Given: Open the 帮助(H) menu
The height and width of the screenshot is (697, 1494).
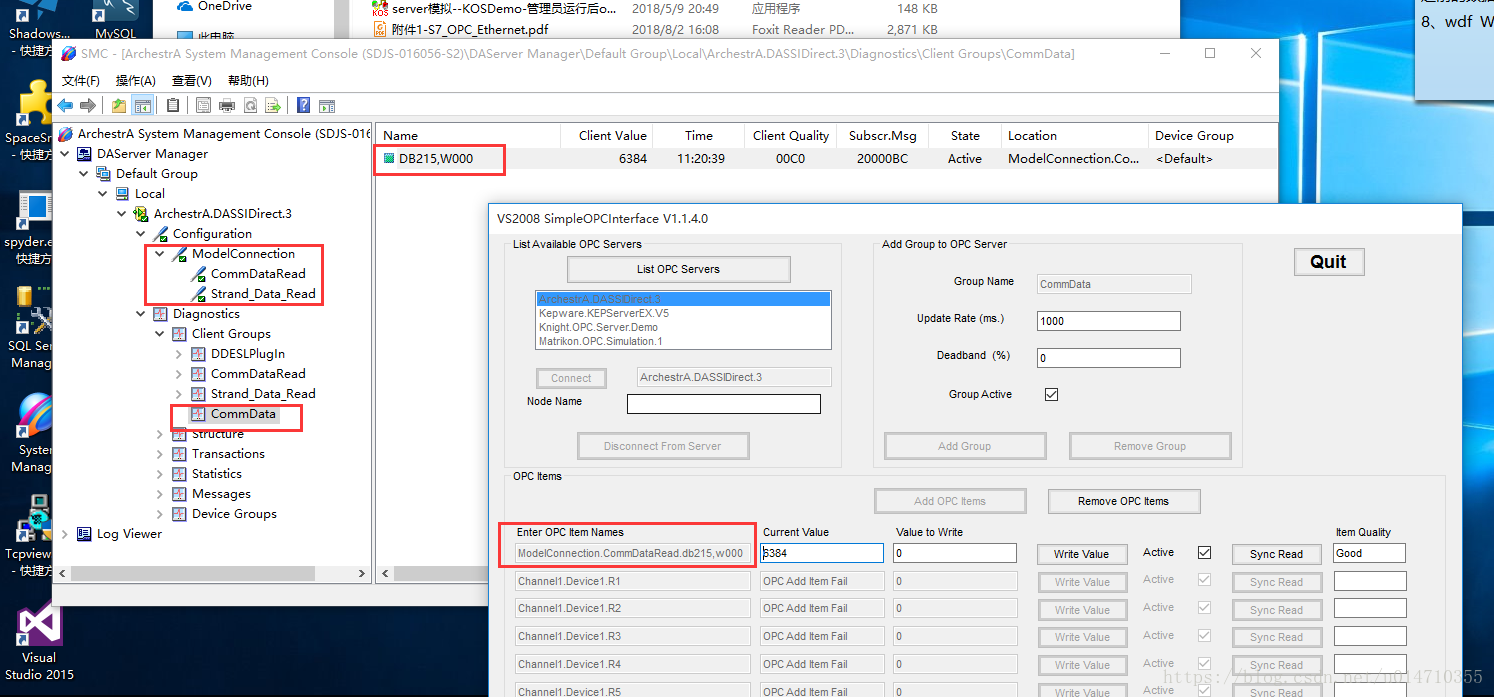Looking at the screenshot, I should pos(248,81).
